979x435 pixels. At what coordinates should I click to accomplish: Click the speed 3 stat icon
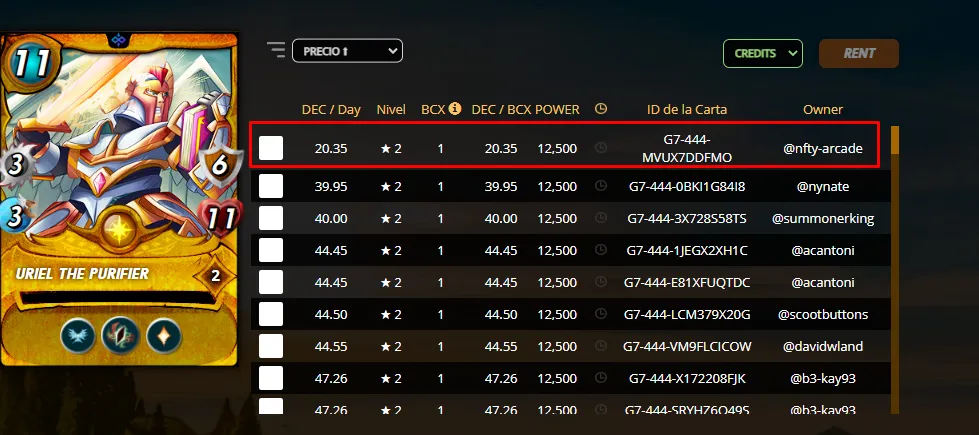tap(14, 217)
